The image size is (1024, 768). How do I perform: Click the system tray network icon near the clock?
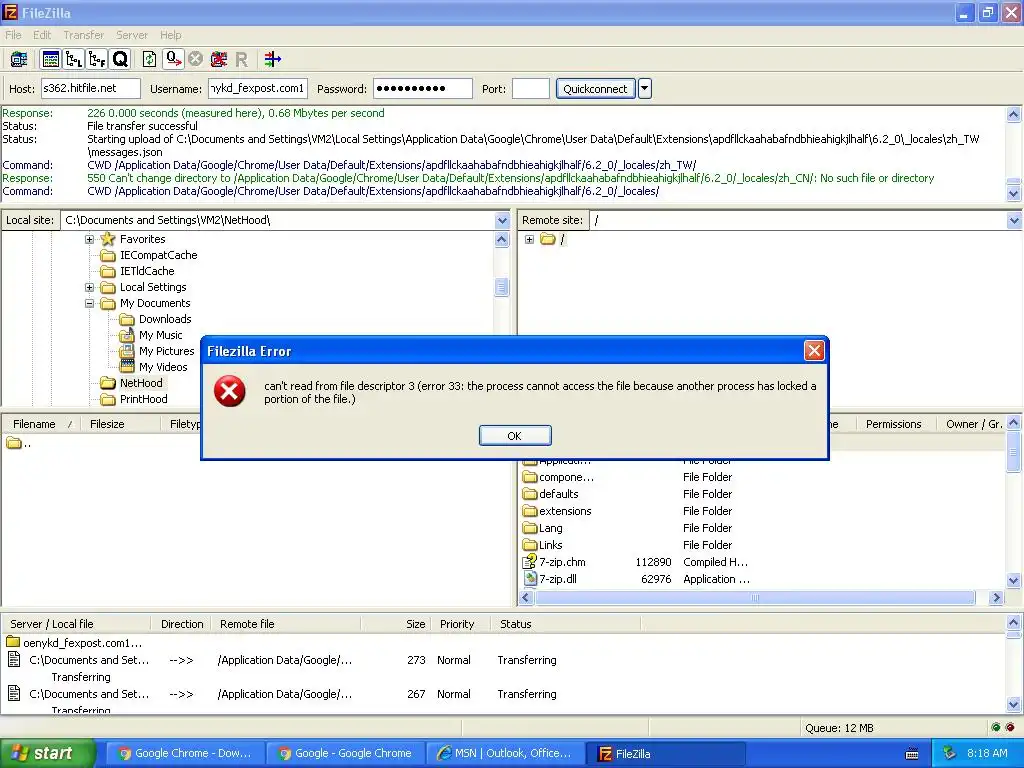pyautogui.click(x=949, y=753)
